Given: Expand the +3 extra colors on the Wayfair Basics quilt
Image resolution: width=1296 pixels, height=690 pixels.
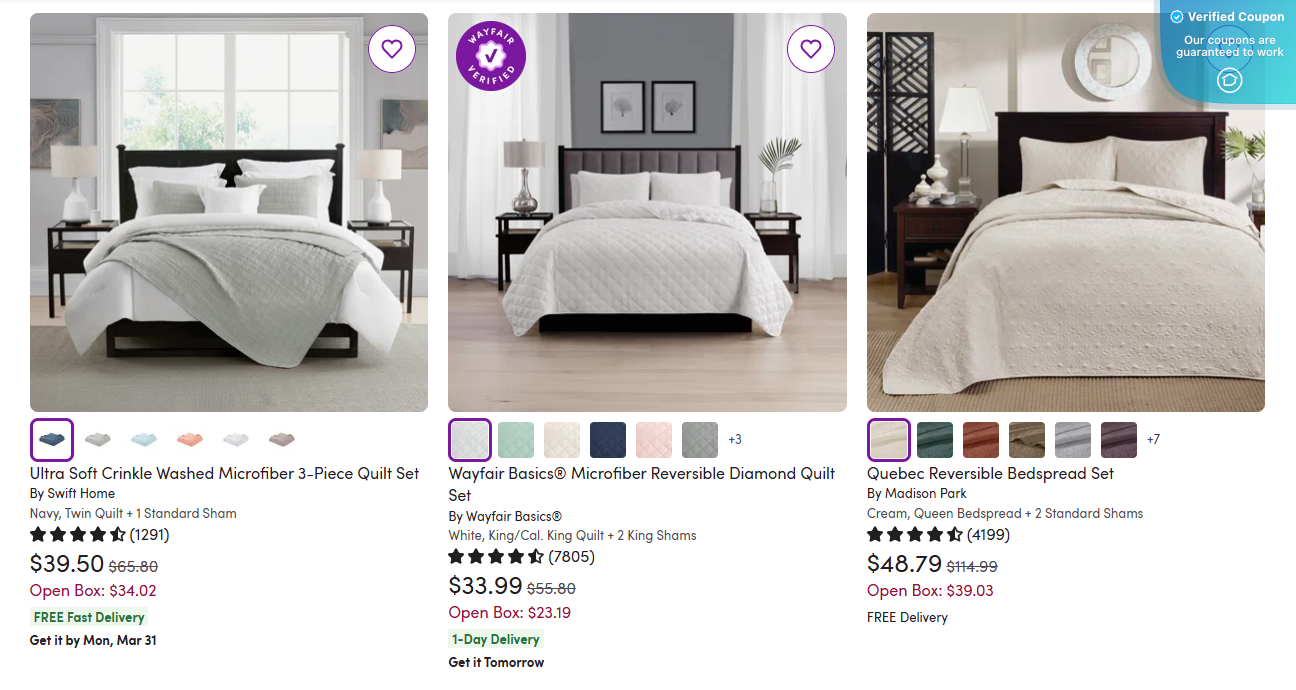Looking at the screenshot, I should coord(736,439).
